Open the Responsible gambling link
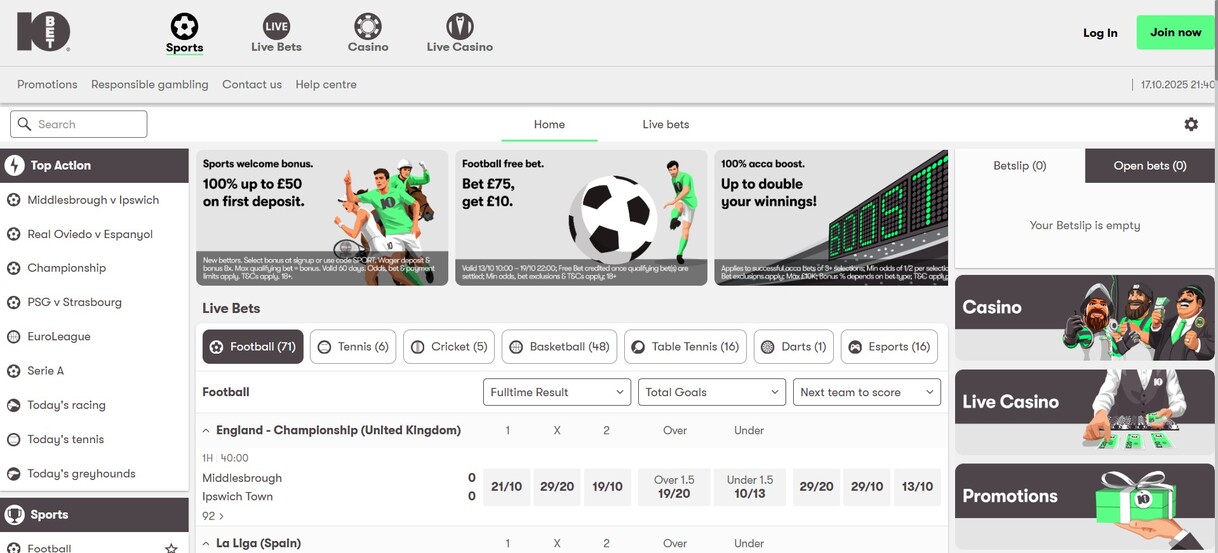 coord(150,85)
